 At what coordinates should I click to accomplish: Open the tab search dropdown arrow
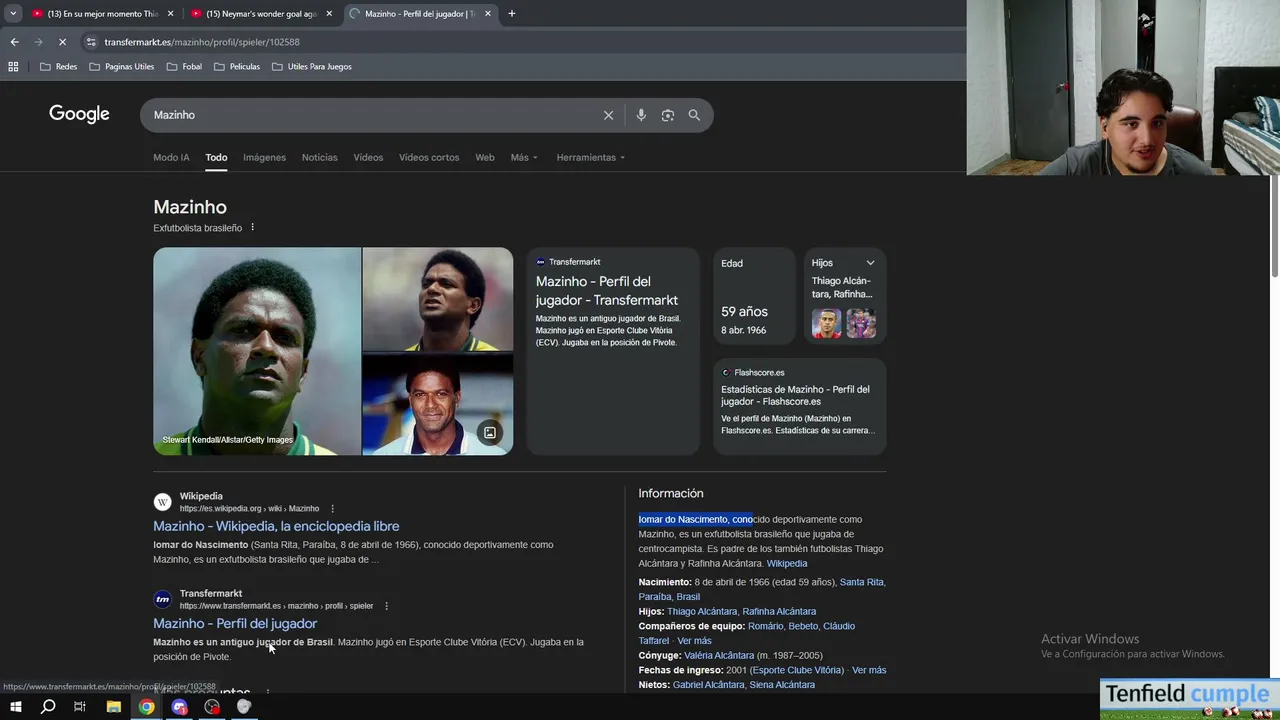[13, 13]
